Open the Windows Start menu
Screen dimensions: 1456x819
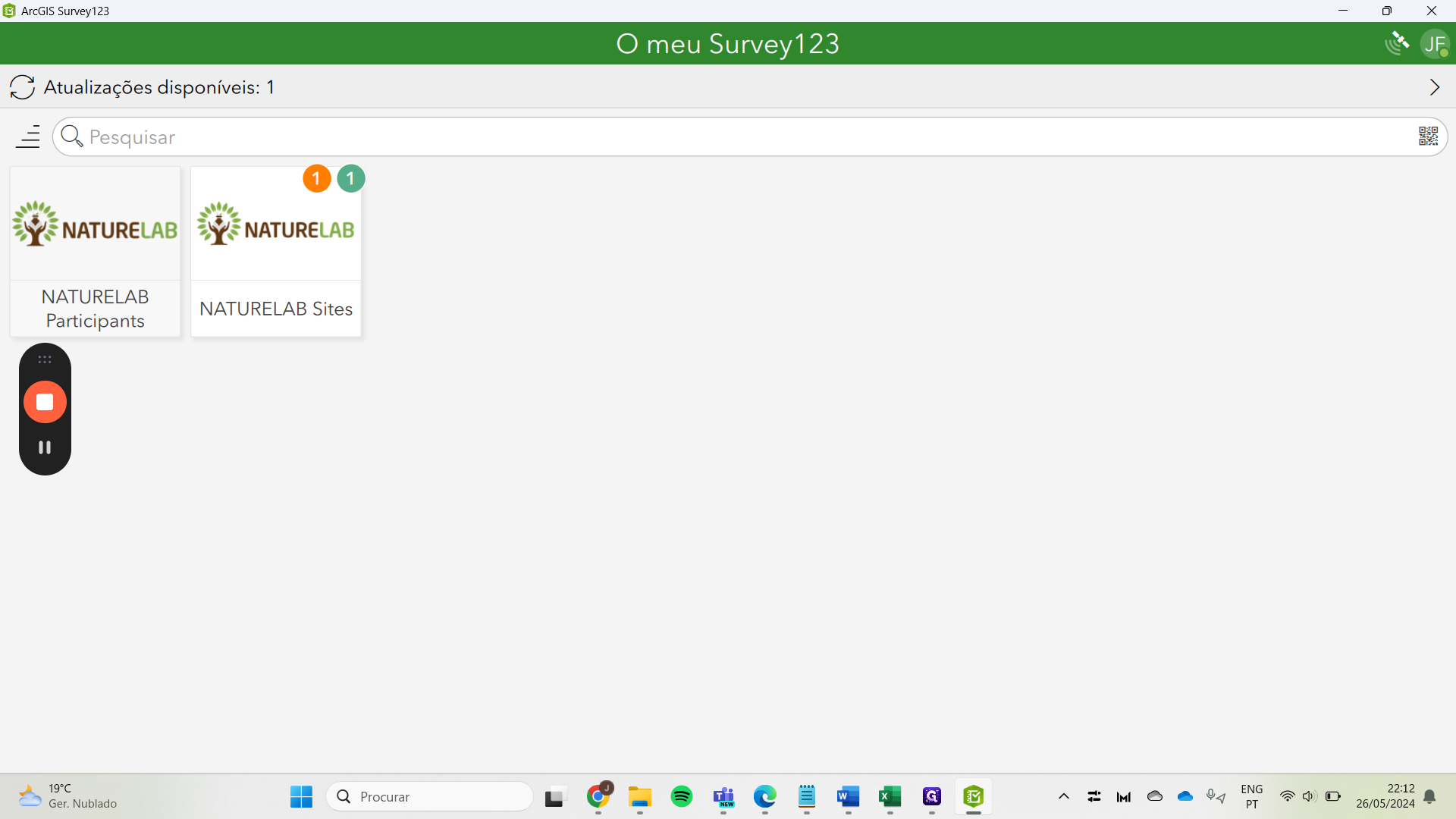click(301, 796)
